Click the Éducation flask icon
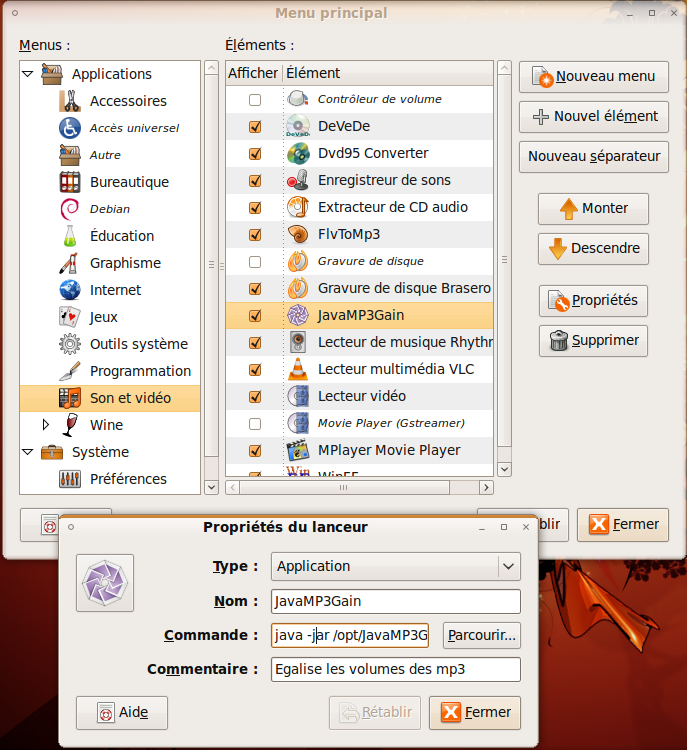 point(70,236)
